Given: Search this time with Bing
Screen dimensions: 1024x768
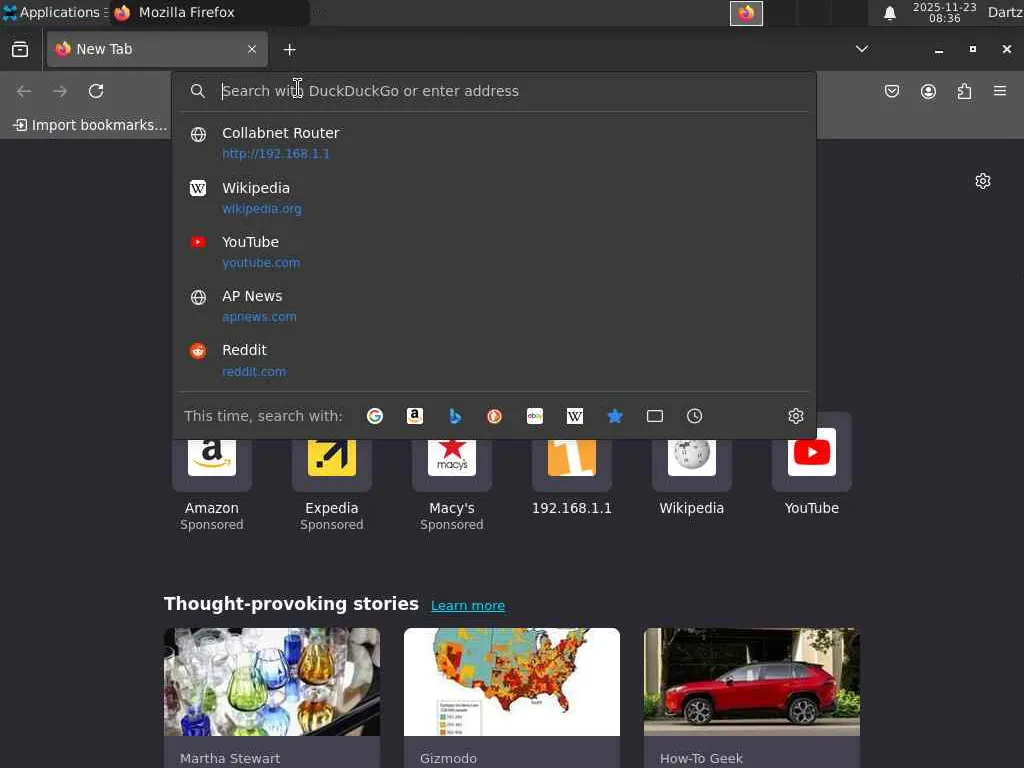Looking at the screenshot, I should click(x=455, y=416).
